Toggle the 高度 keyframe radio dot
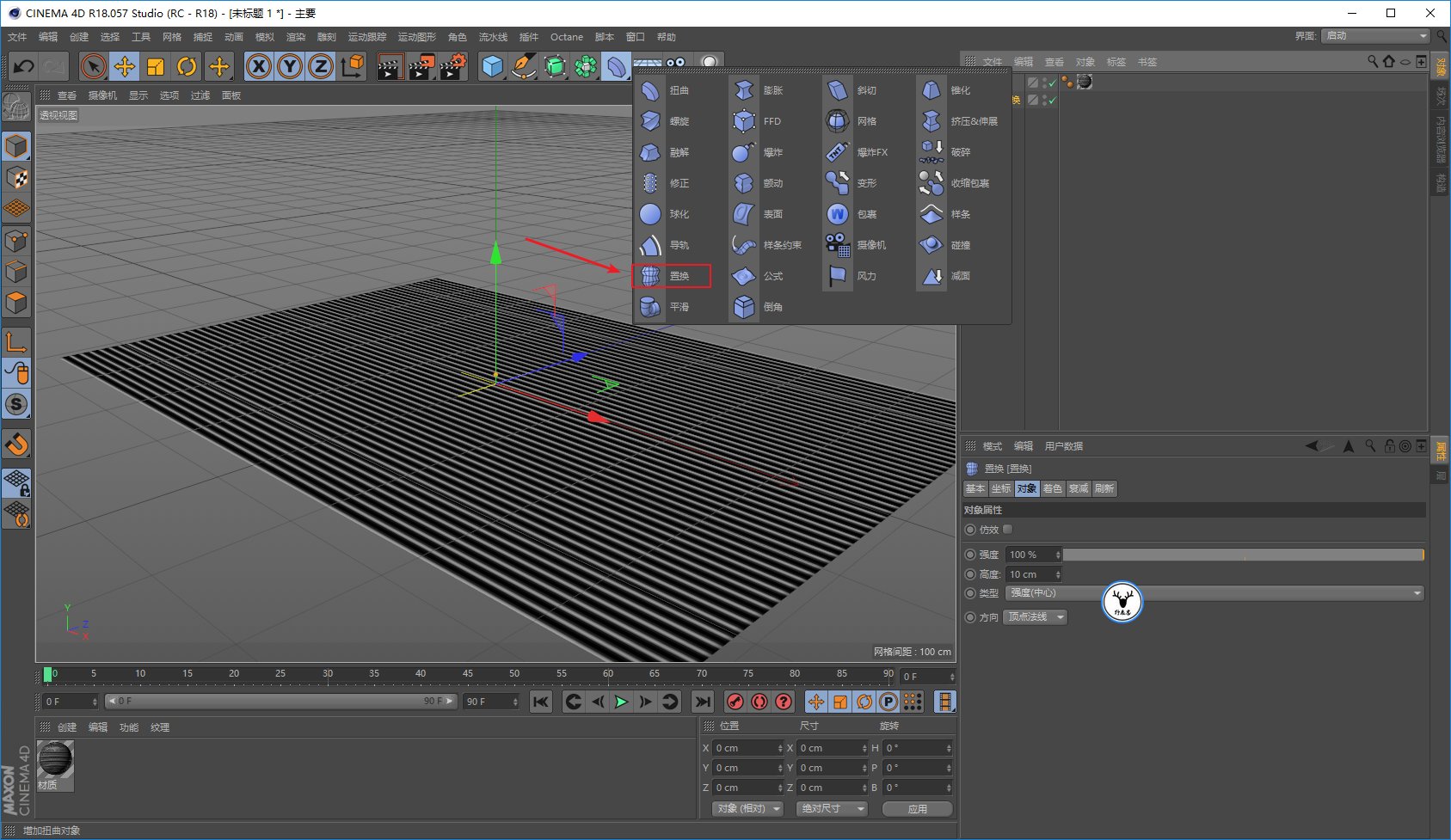The image size is (1451, 840). 970,574
